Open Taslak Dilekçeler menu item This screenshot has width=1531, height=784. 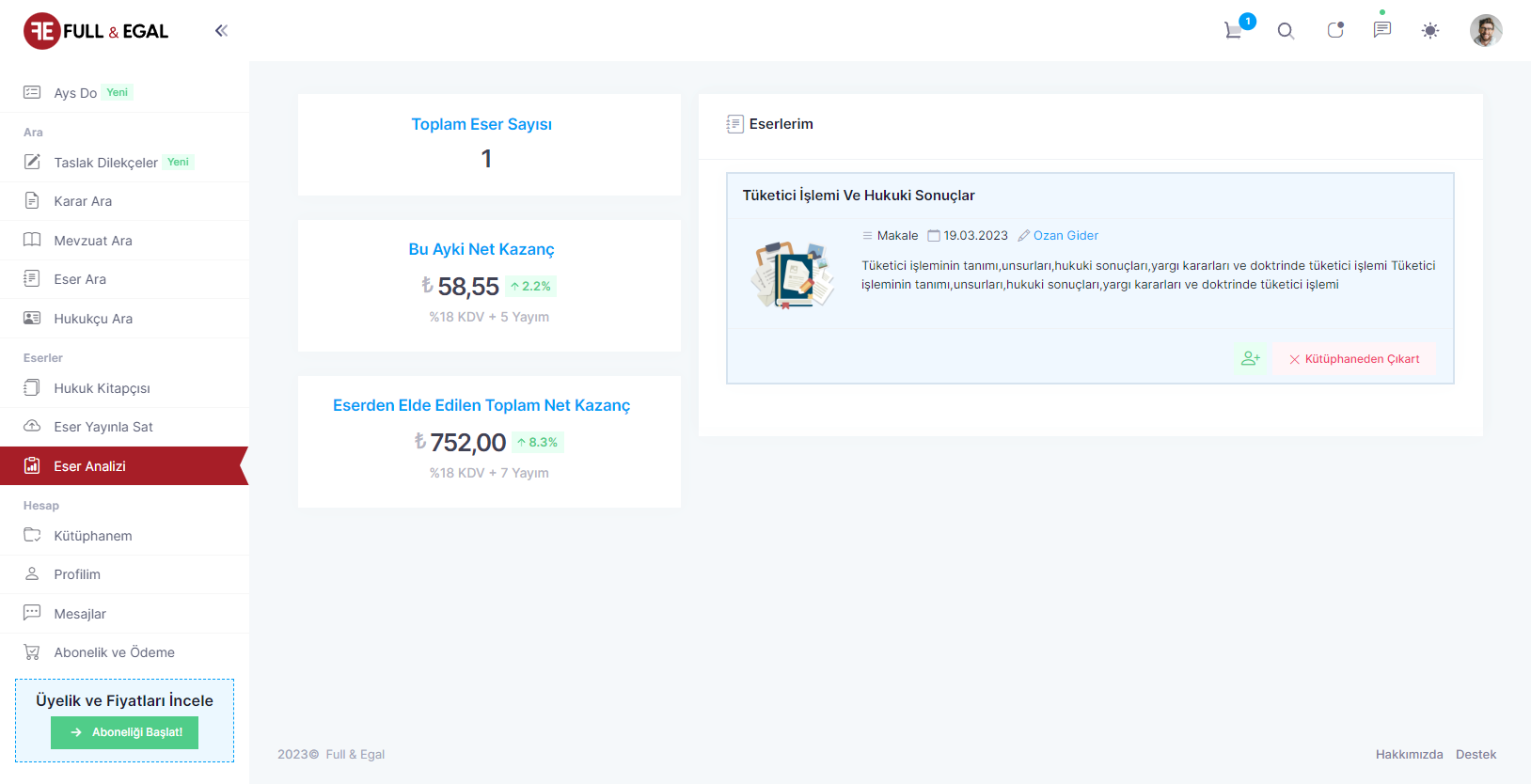pyautogui.click(x=105, y=163)
